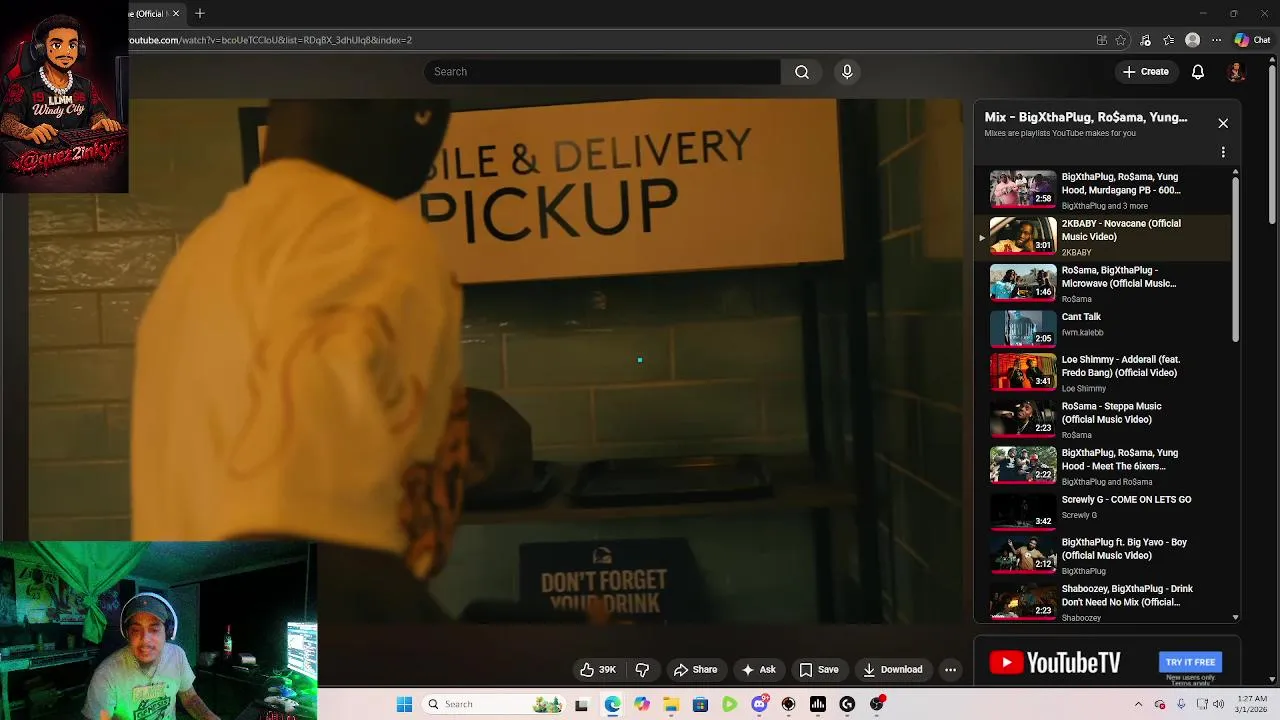
Task: Save the video to a playlist
Action: (818, 670)
